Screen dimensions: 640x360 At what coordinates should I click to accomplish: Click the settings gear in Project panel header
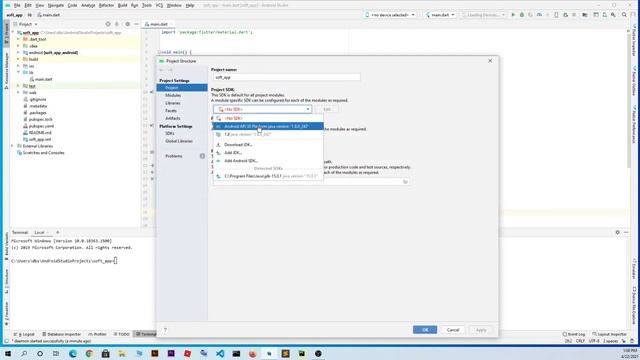(x=127, y=24)
